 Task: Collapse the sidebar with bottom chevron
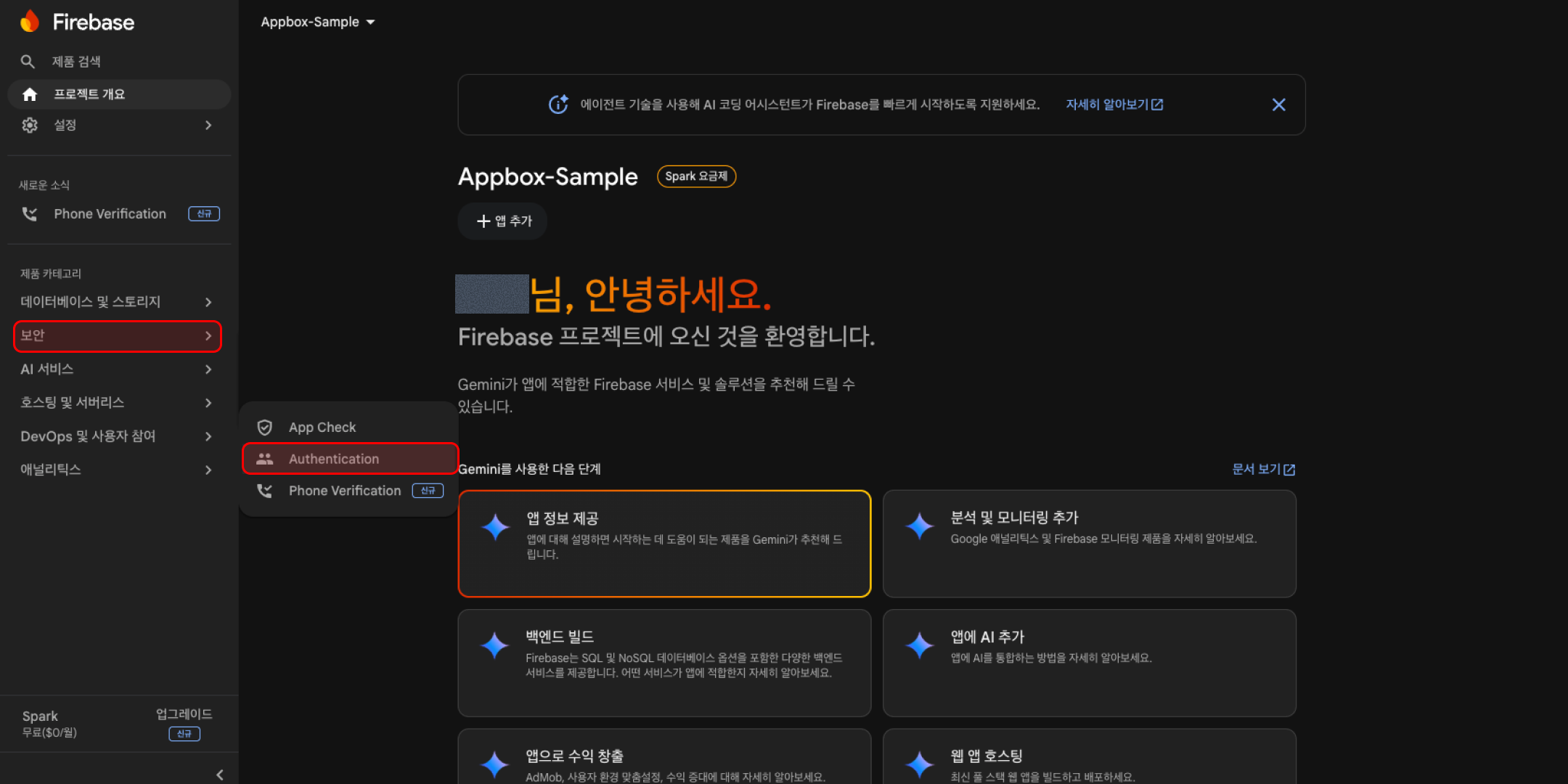pos(220,775)
